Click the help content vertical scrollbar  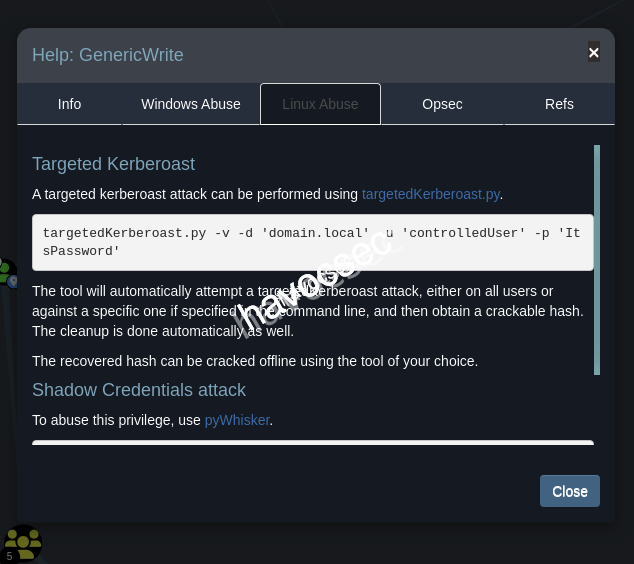pos(597,260)
